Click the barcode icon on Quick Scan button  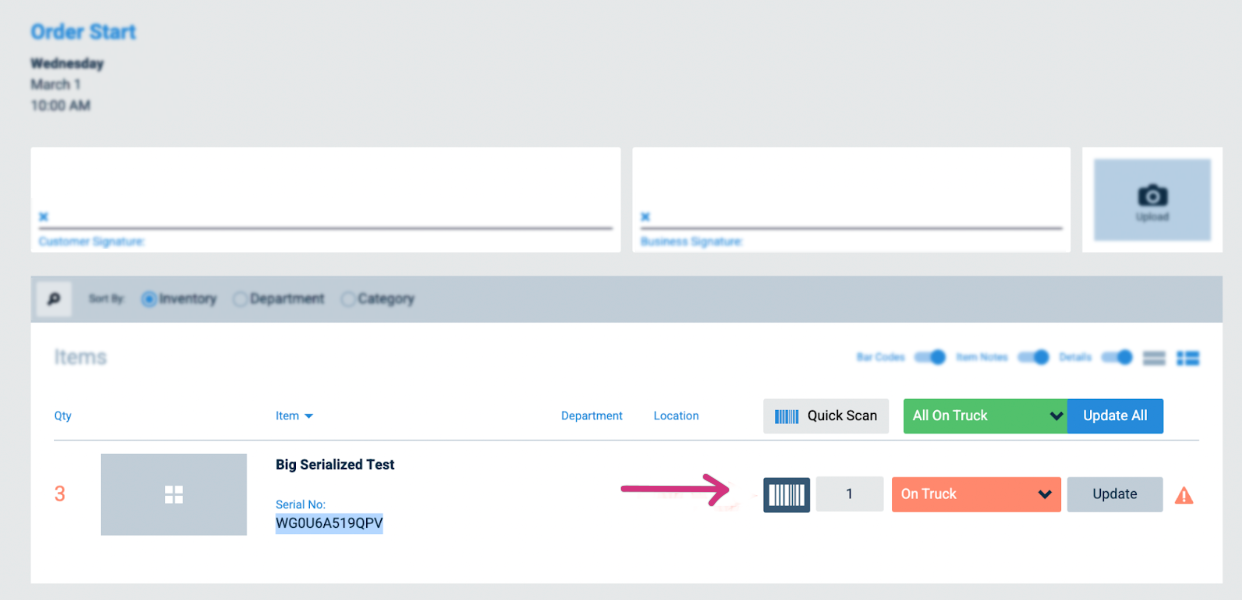tap(789, 415)
